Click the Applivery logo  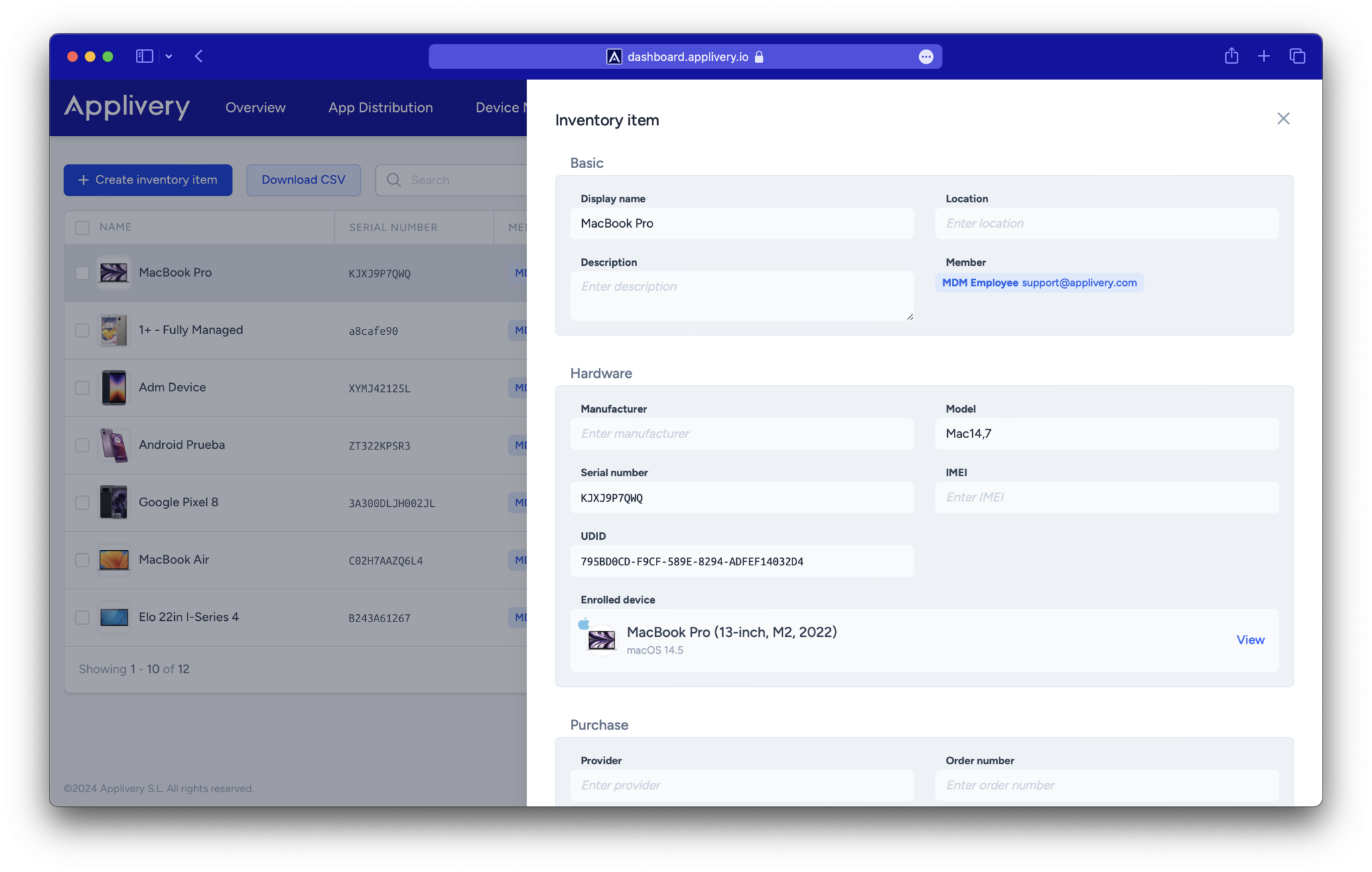tap(127, 107)
